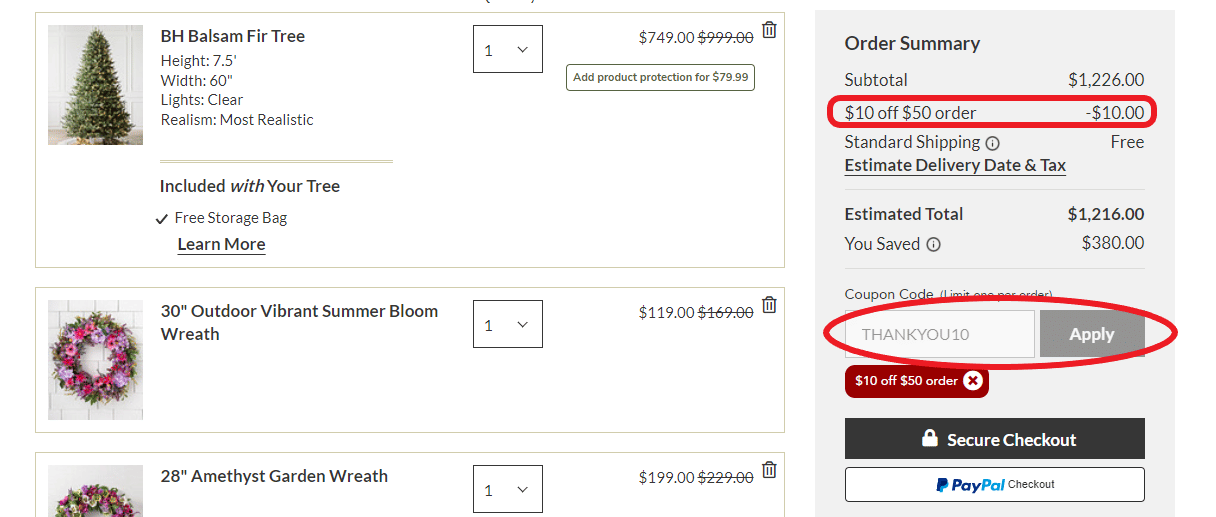Open quantity dropdown for Summer Bloom Wreath

(508, 324)
